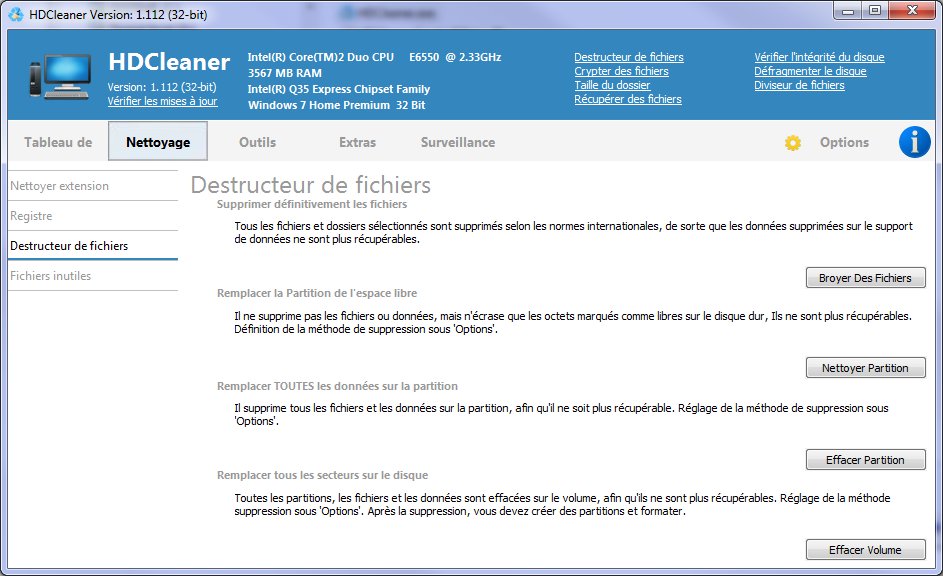Image resolution: width=943 pixels, height=576 pixels.
Task: Open the Outils tab
Action: [x=257, y=142]
